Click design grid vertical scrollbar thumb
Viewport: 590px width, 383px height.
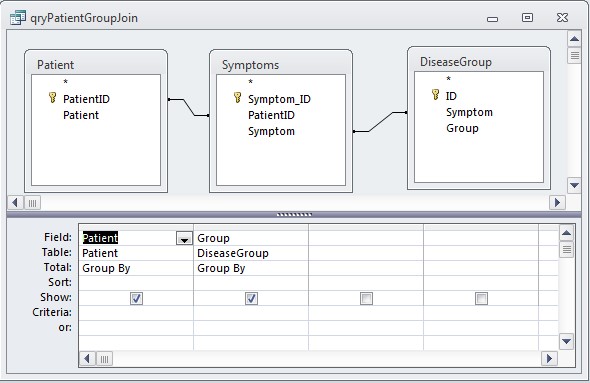tap(567, 249)
